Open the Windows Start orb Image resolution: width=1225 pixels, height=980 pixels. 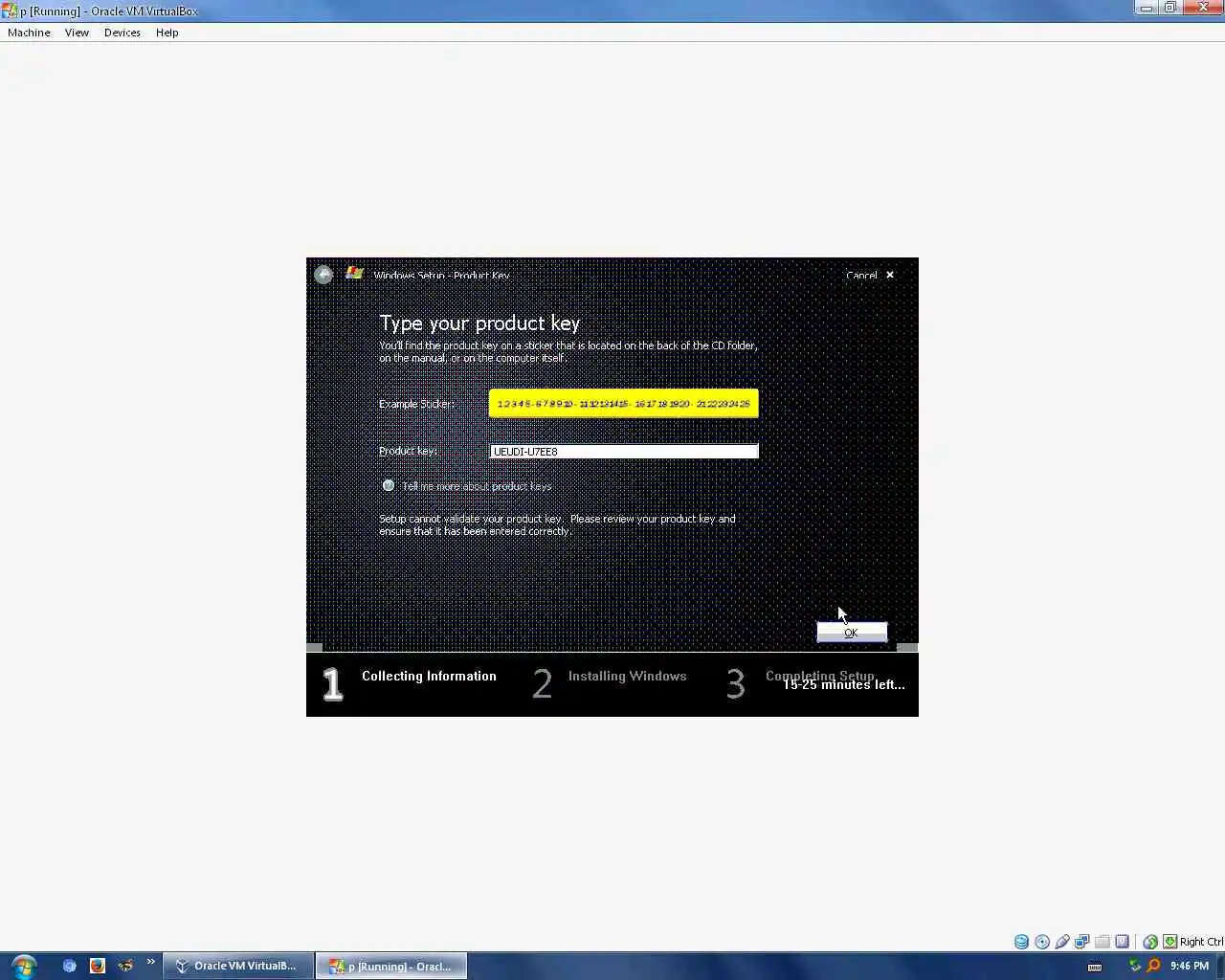tap(24, 966)
